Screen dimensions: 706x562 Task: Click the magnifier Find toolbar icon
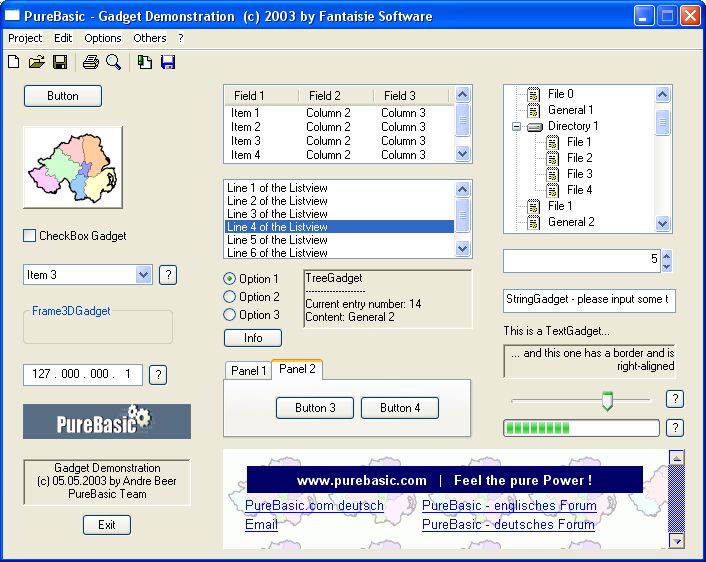pyautogui.click(x=113, y=62)
